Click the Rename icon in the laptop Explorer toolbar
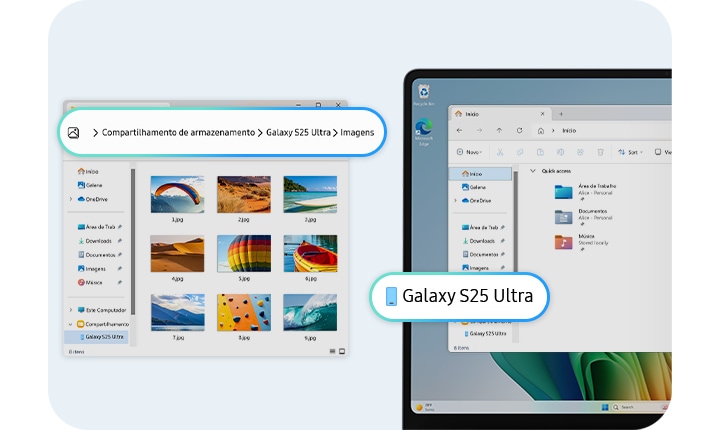720x430 pixels. tap(560, 152)
